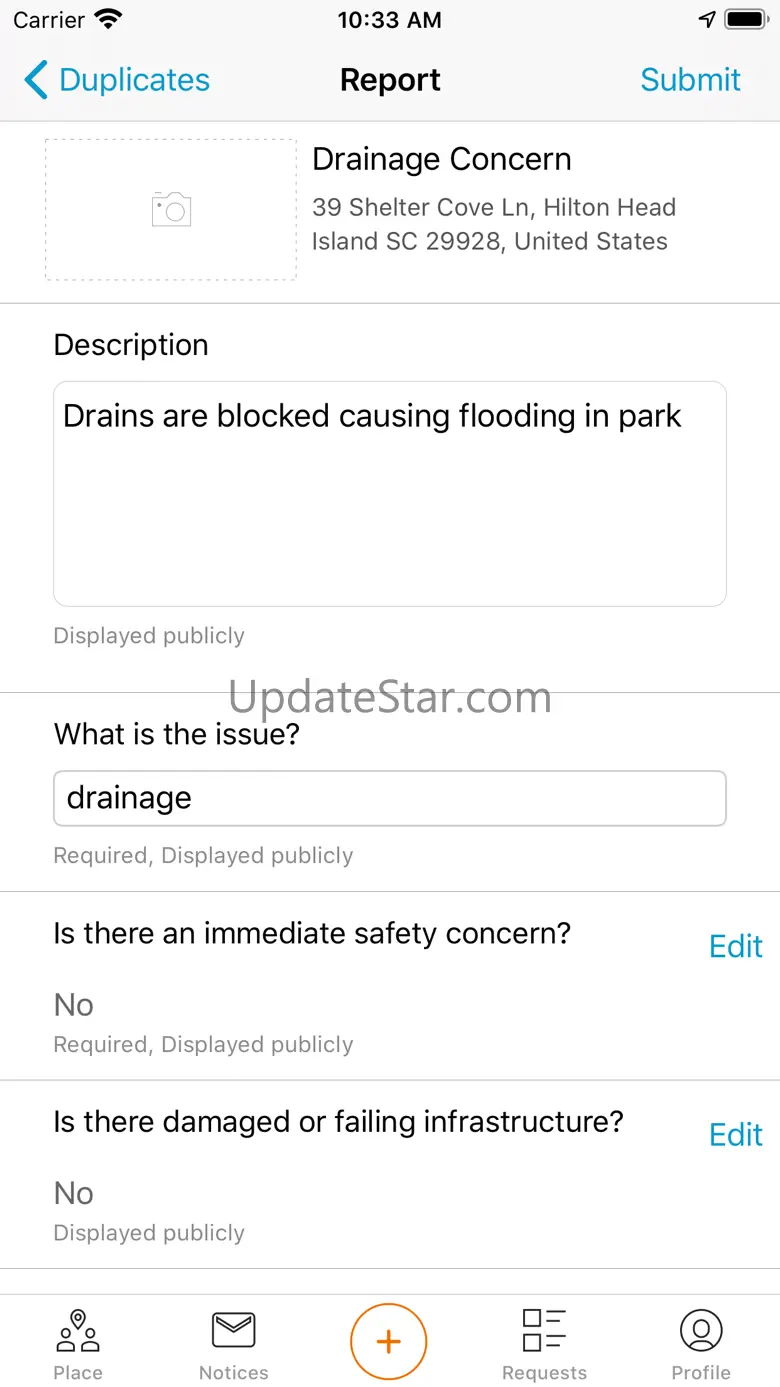Image resolution: width=780 pixels, height=1387 pixels.
Task: Tap the Wi-Fi status bar icon
Action: pyautogui.click(x=108, y=19)
